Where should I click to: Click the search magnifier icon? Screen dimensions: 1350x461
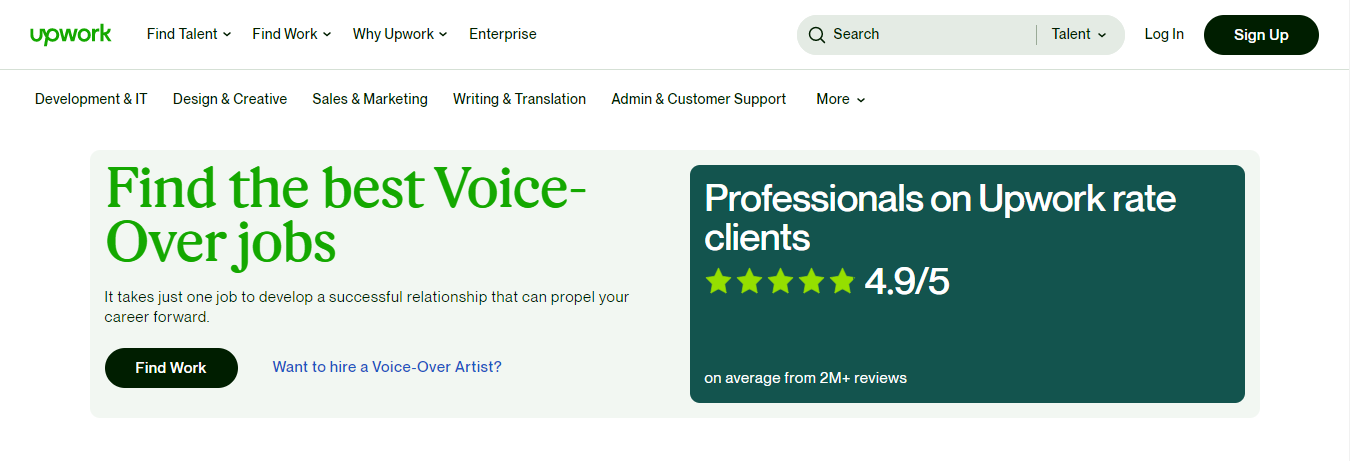(817, 35)
